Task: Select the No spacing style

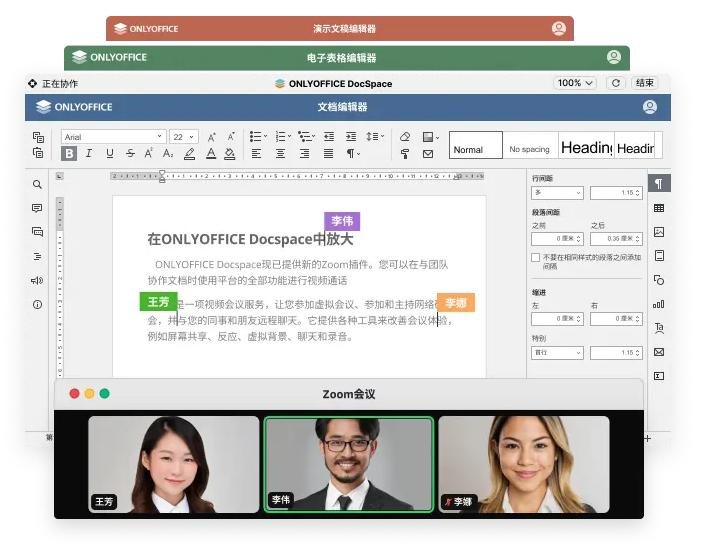Action: click(x=530, y=145)
